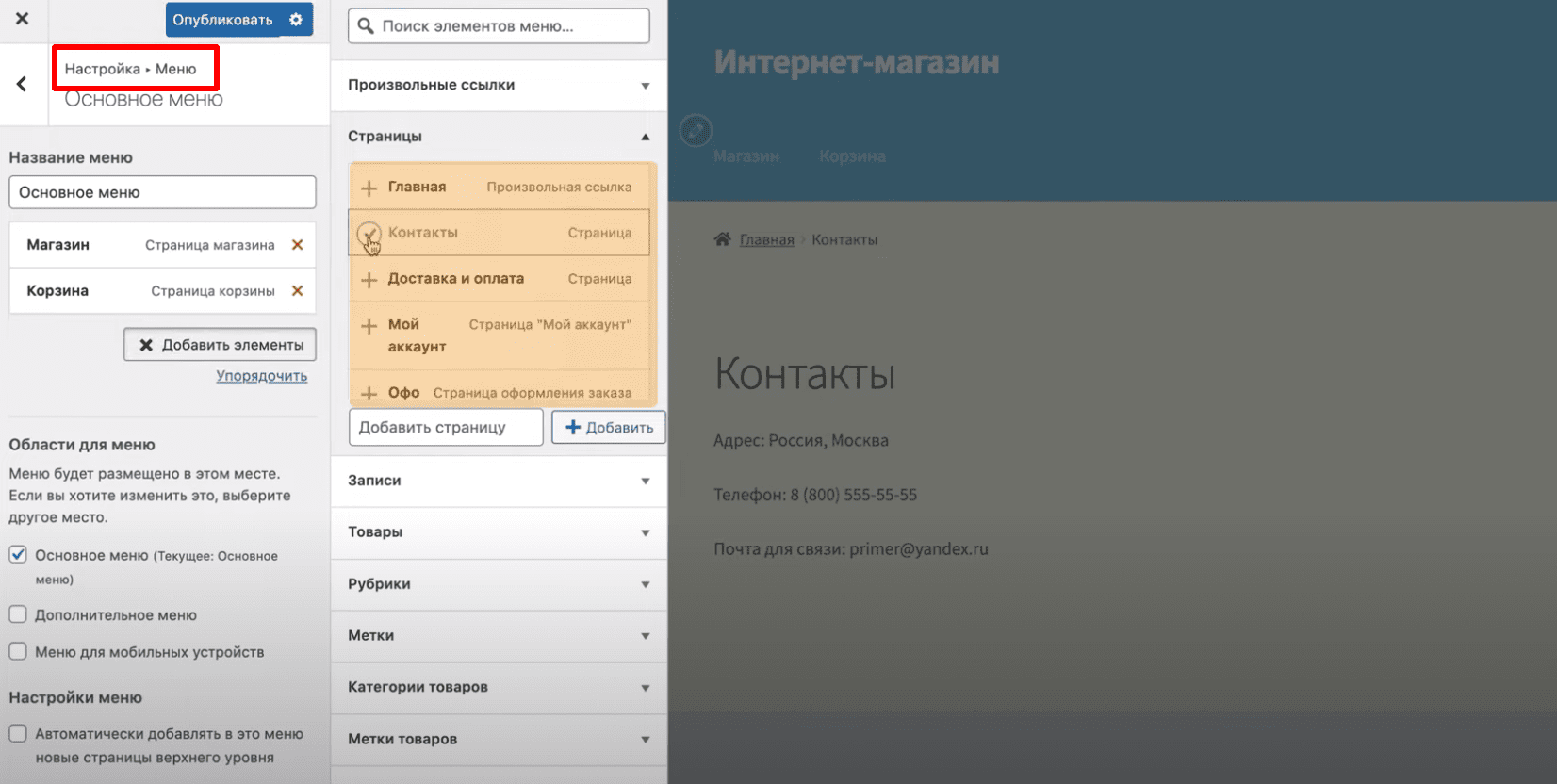The height and width of the screenshot is (784, 1557).
Task: Collapse the Страницы section
Action: (499, 137)
